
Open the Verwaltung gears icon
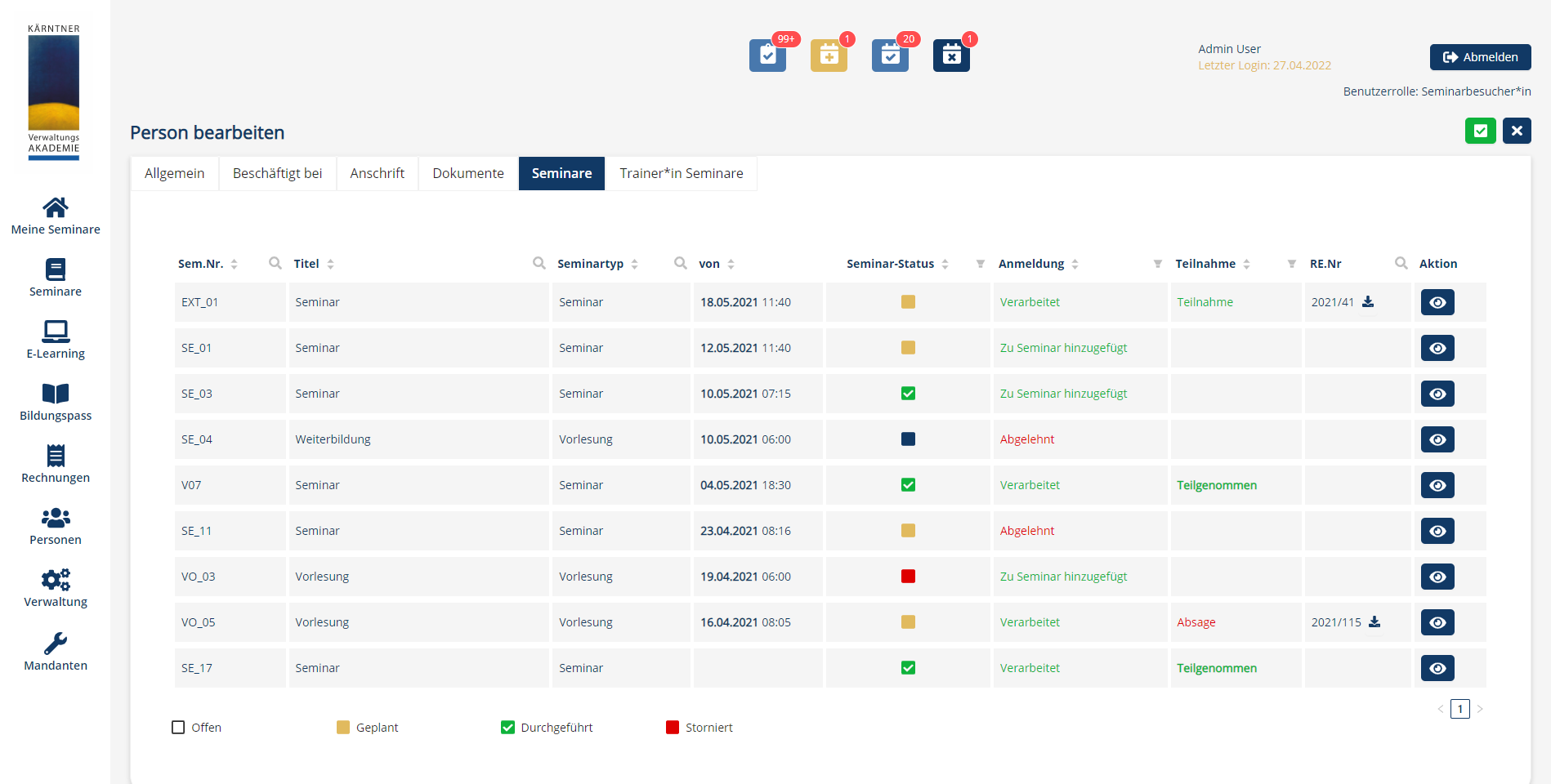coord(56,580)
